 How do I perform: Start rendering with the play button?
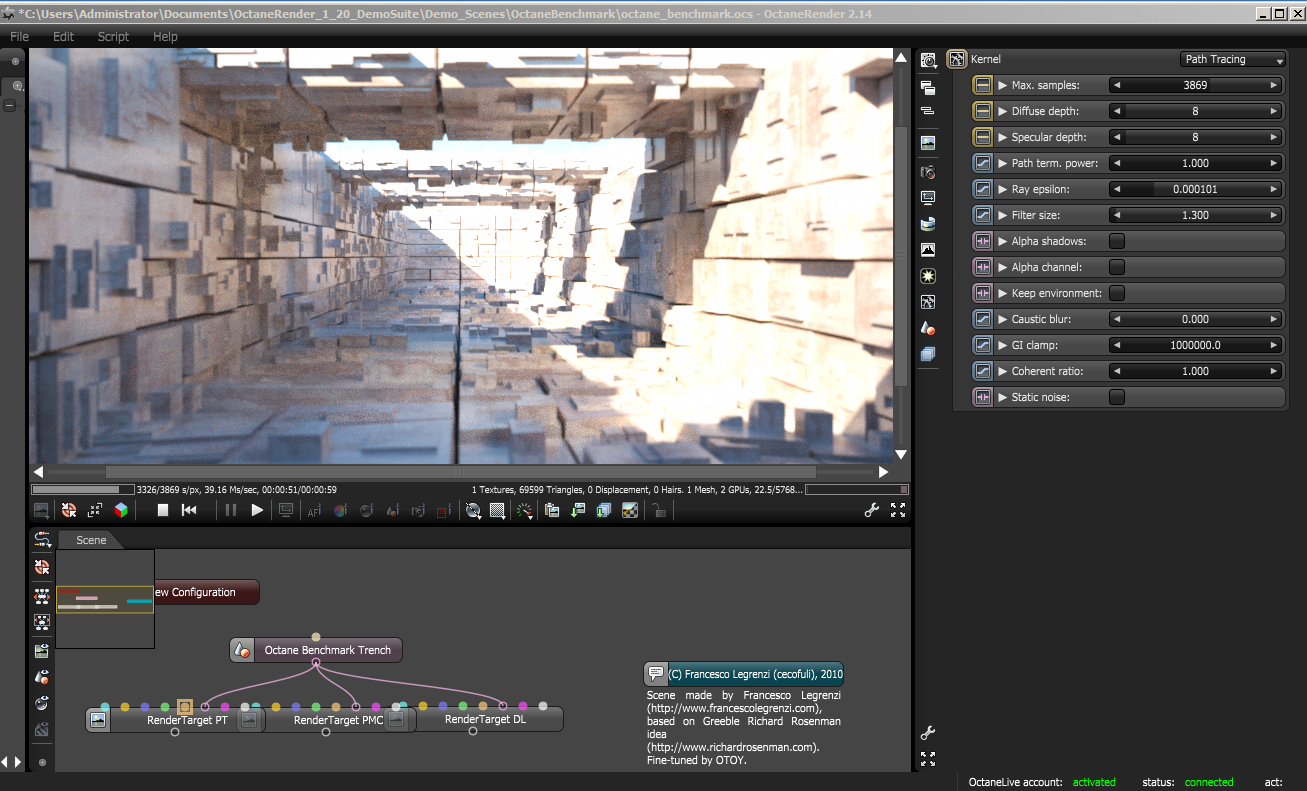257,510
